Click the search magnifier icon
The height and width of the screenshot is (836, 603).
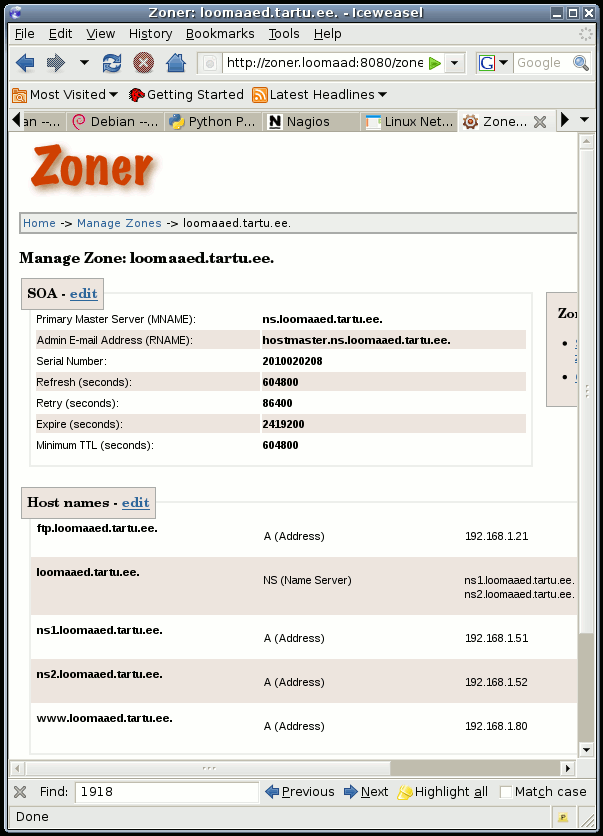581,63
